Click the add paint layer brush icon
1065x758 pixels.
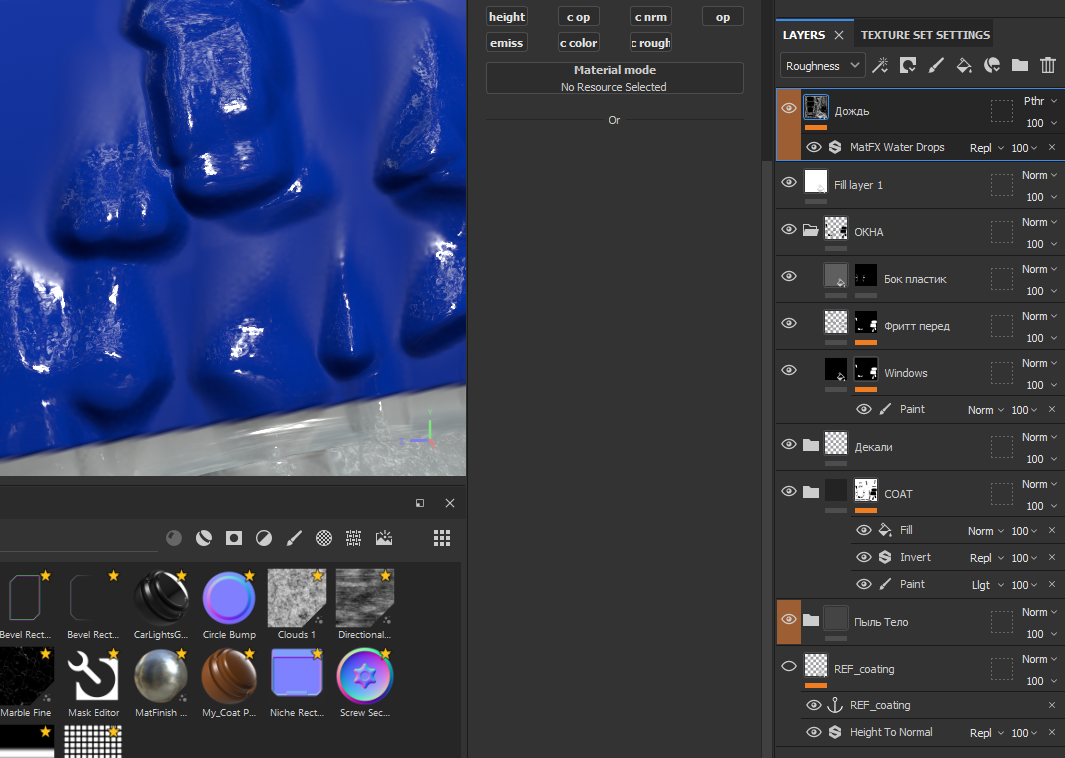(936, 66)
